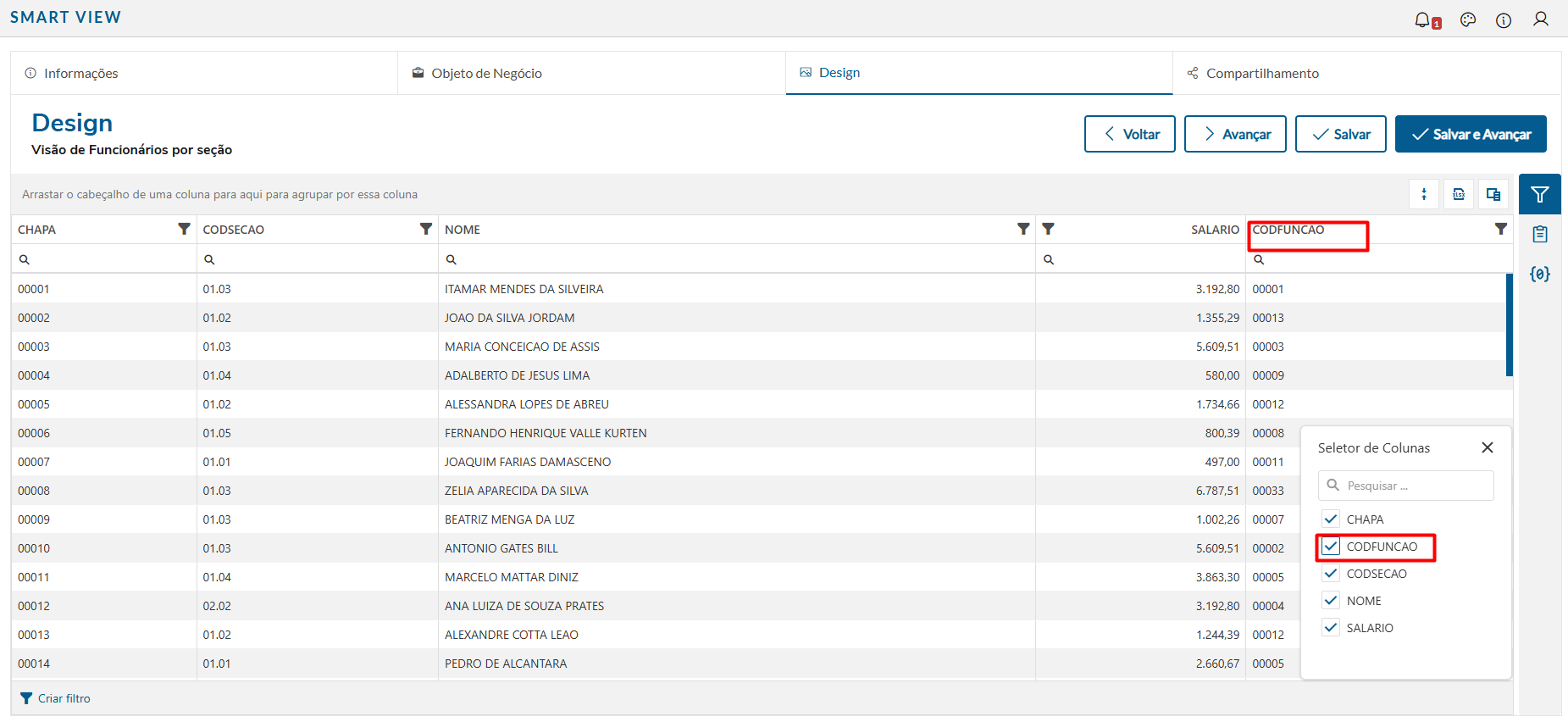Uncheck NOME in column selector
The height and width of the screenshot is (722, 1568).
[x=1331, y=600]
